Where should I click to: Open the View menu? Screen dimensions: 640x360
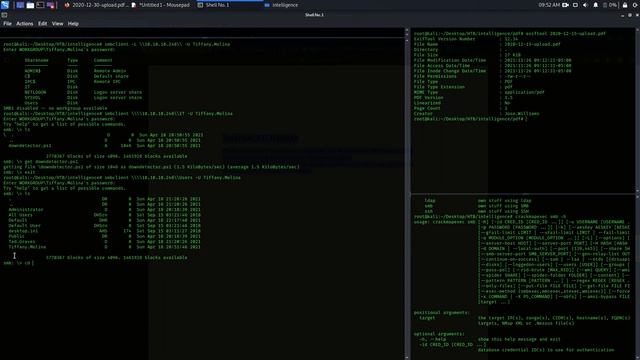(58, 24)
